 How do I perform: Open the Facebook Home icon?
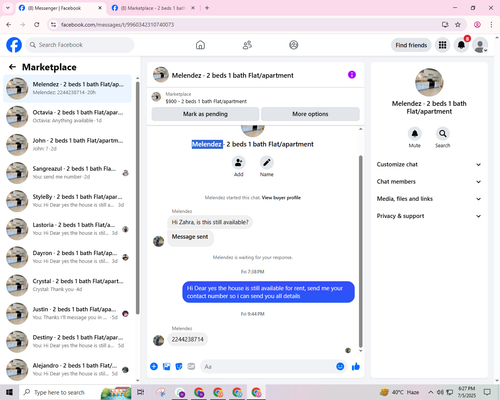click(200, 45)
